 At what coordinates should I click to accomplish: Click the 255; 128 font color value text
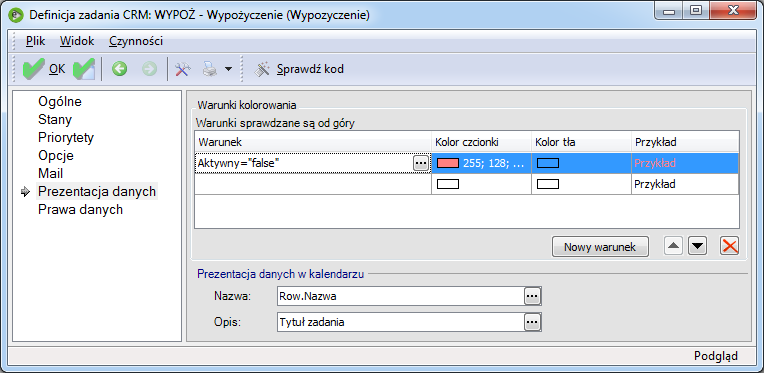tap(493, 164)
